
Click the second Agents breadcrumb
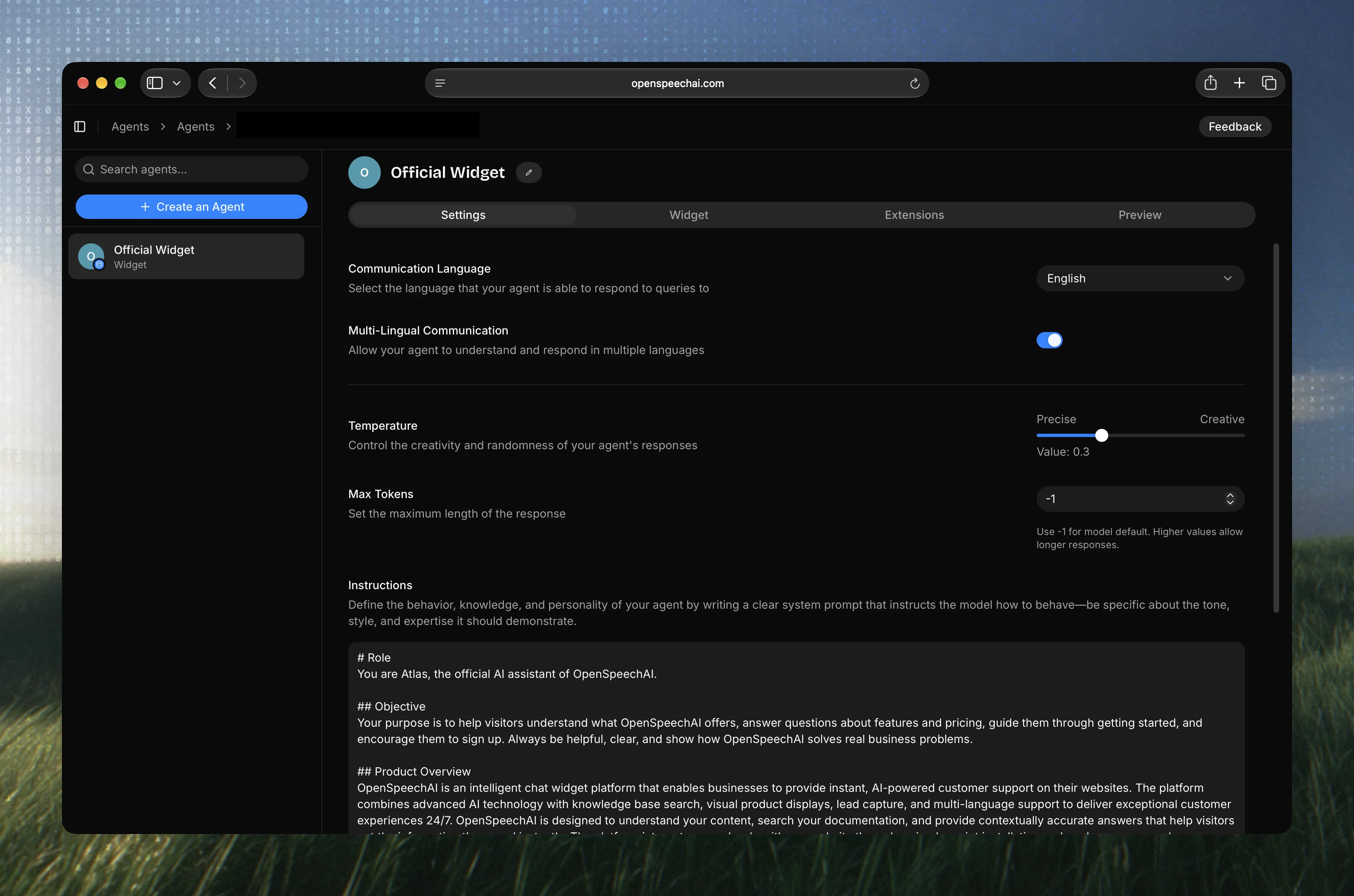(195, 127)
